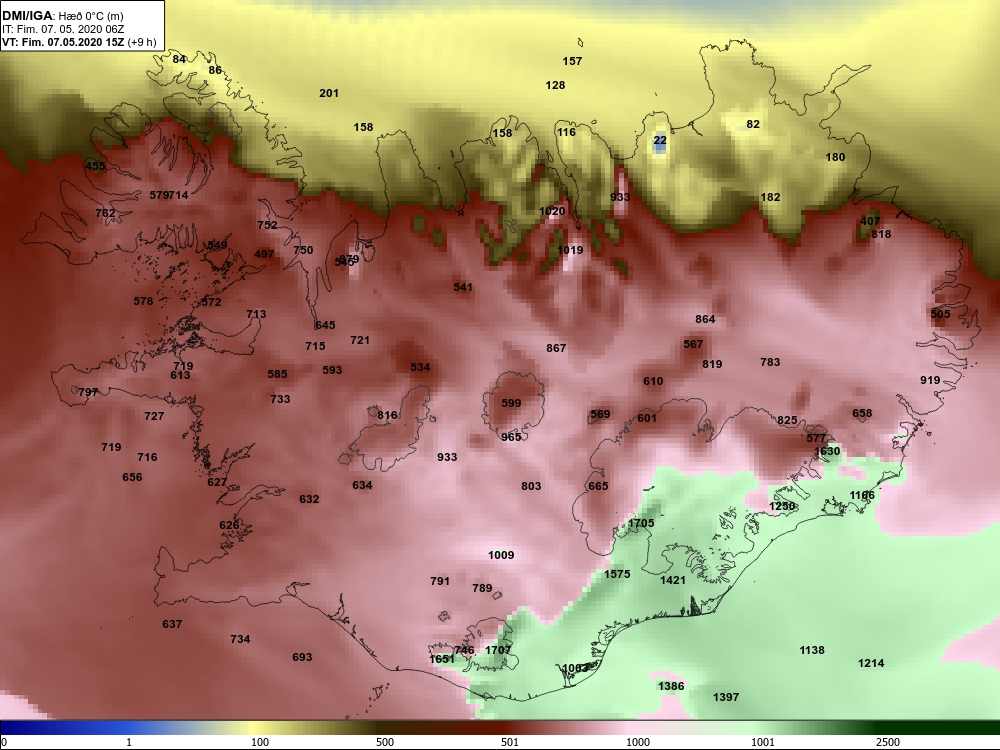Click the valid time line "VT: Fim. 07.05.2020 15Z (+9 h)"
Viewport: 1000px width, 750px height.
78,42
